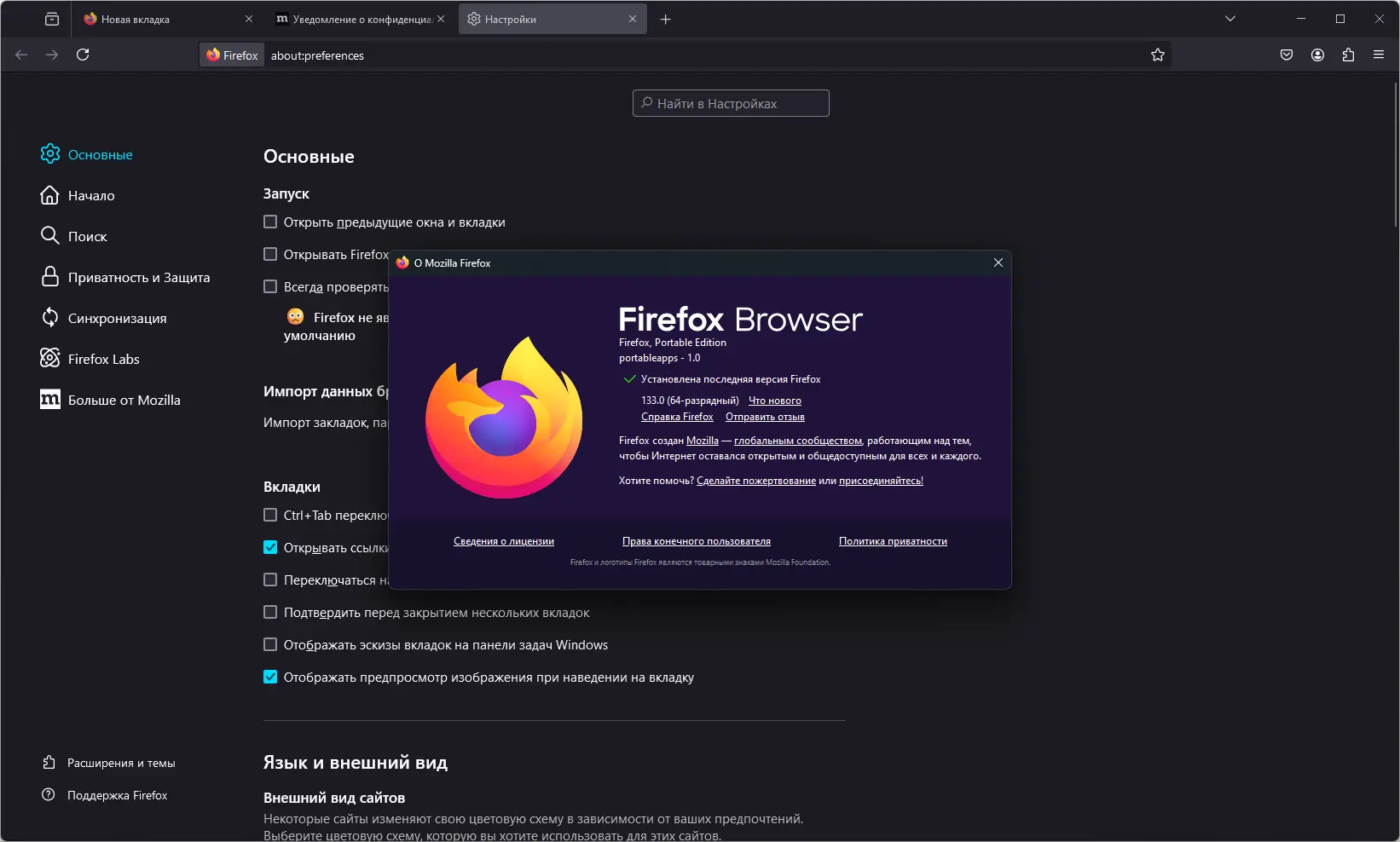This screenshot has width=1400, height=842.
Task: Open the Справка Firefox link
Action: click(x=677, y=417)
